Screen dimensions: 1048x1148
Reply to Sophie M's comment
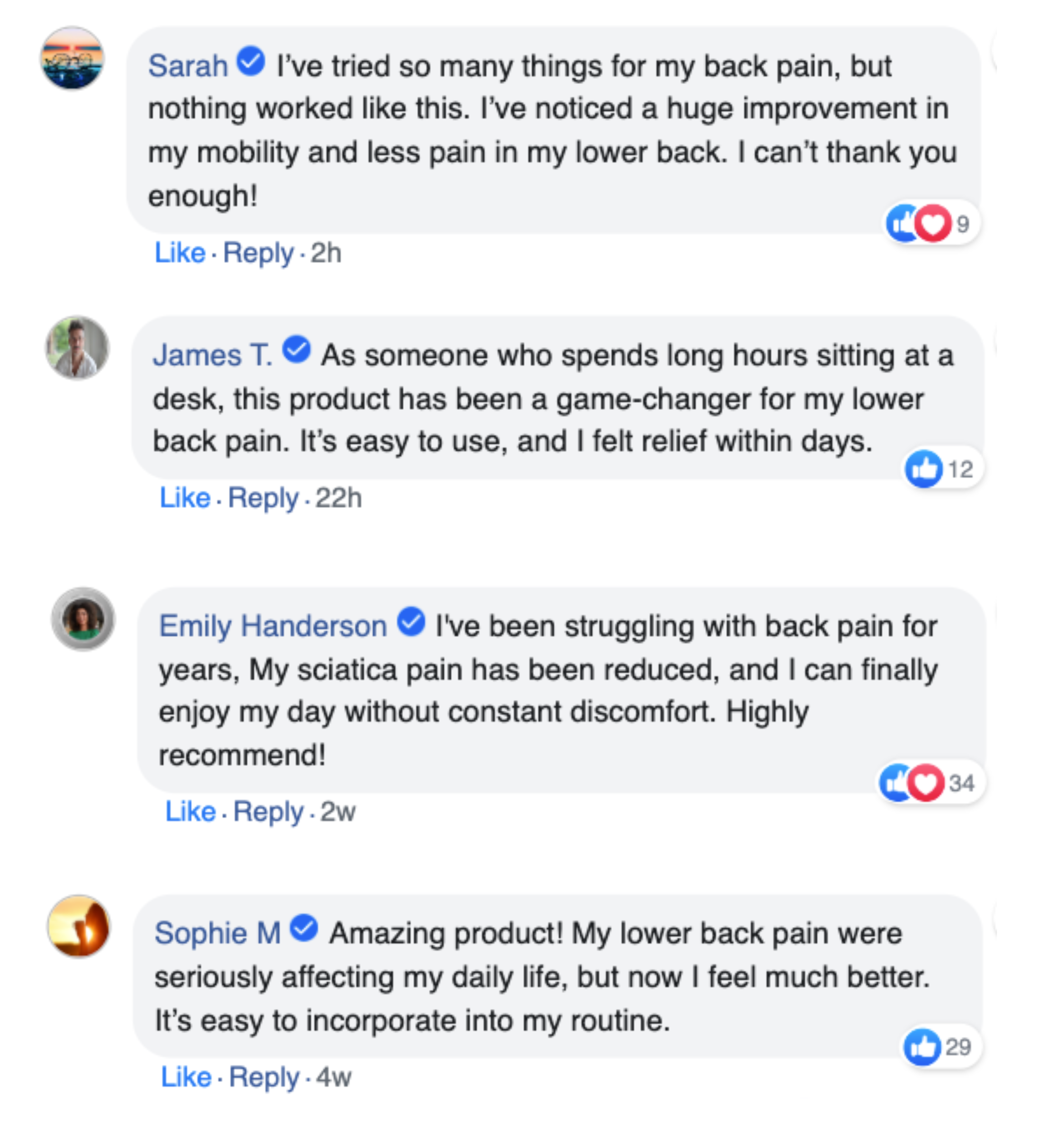tap(264, 1077)
